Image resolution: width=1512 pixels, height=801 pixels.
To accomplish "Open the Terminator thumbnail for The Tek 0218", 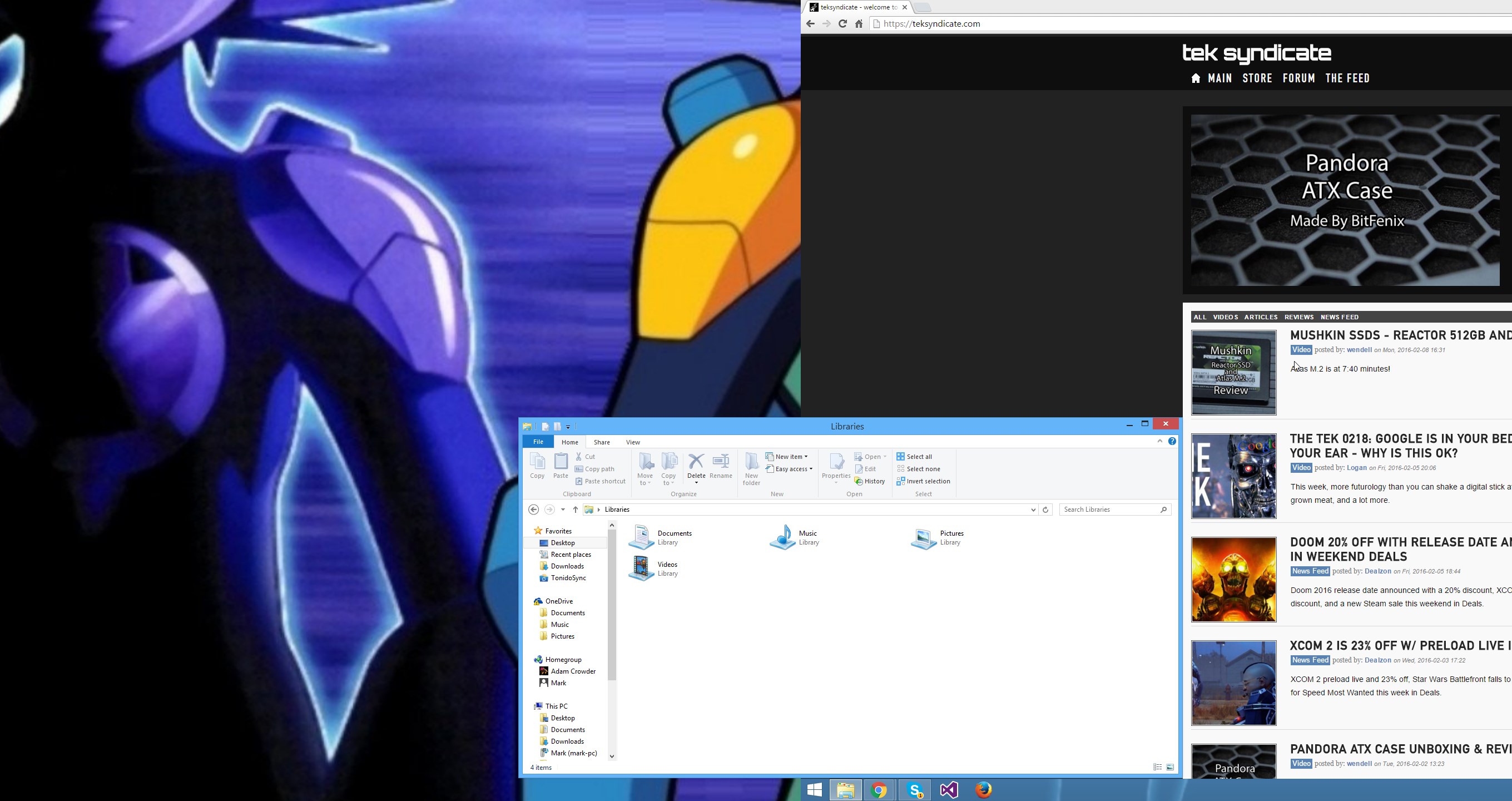I will (x=1233, y=476).
